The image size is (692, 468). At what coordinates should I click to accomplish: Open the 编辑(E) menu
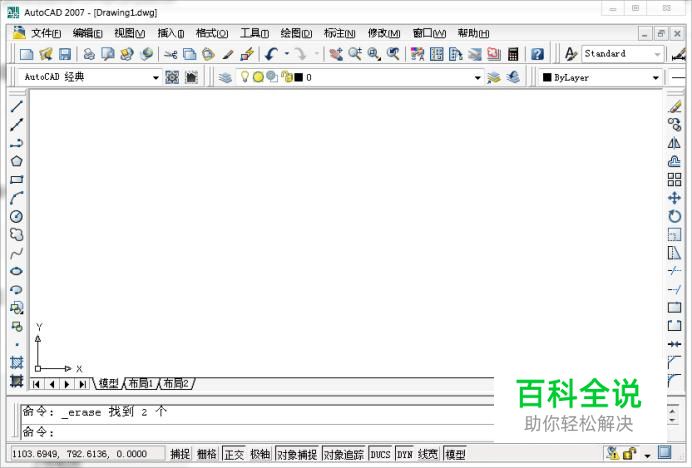click(x=87, y=33)
